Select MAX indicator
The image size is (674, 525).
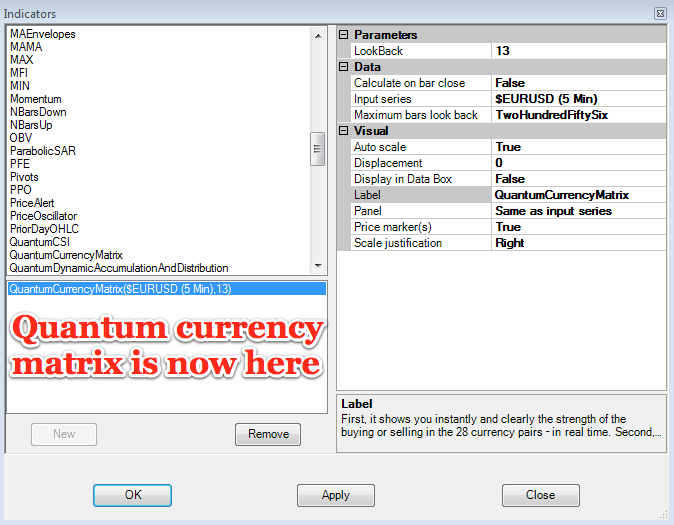21,60
